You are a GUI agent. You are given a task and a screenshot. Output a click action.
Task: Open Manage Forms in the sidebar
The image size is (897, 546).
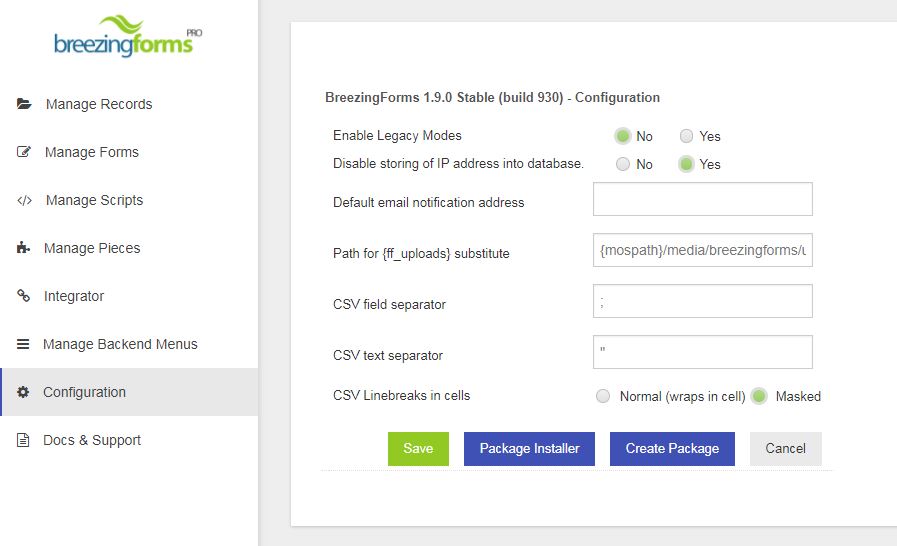(x=92, y=152)
